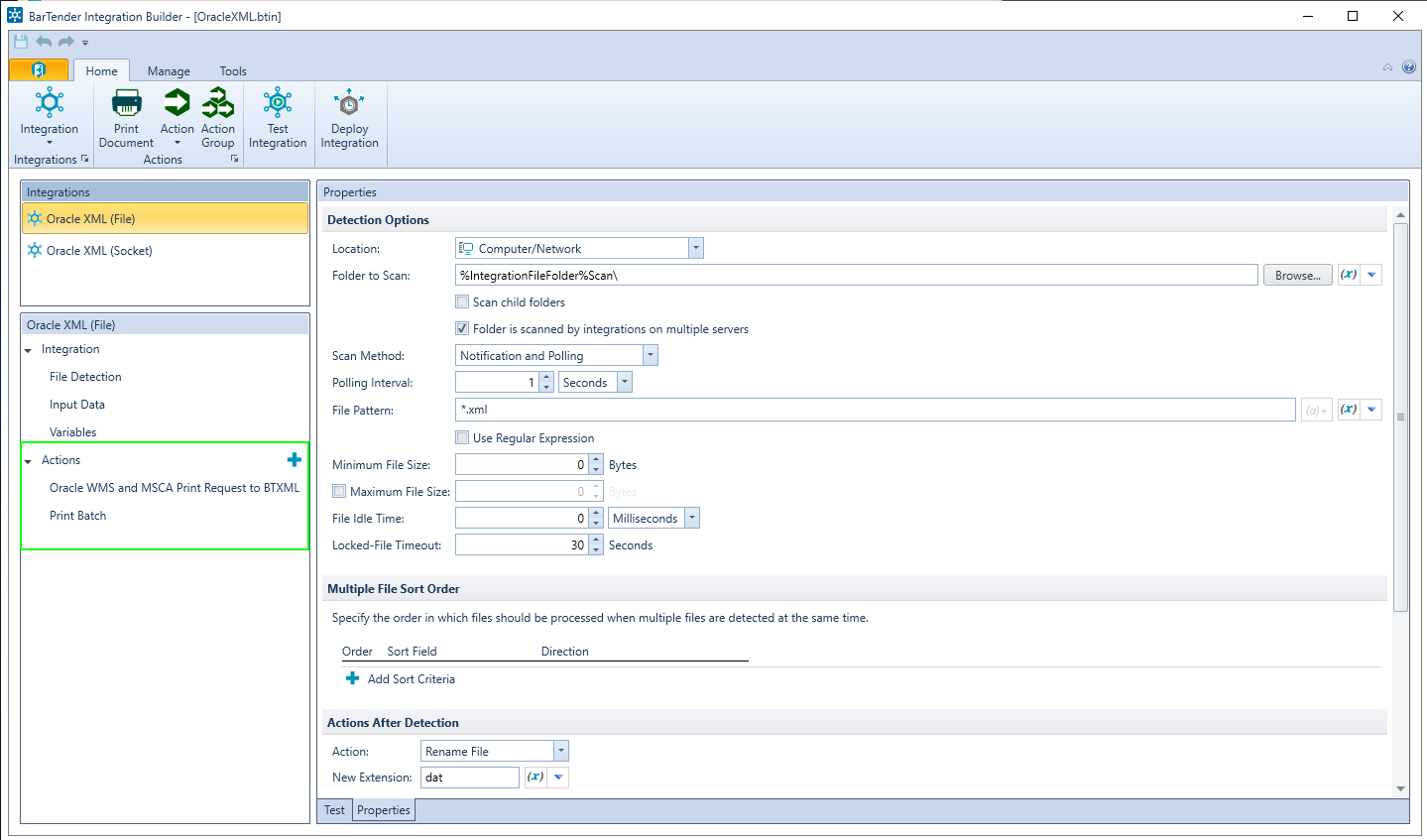Click the New Extension input field
The width and height of the screenshot is (1427, 840).
470,778
